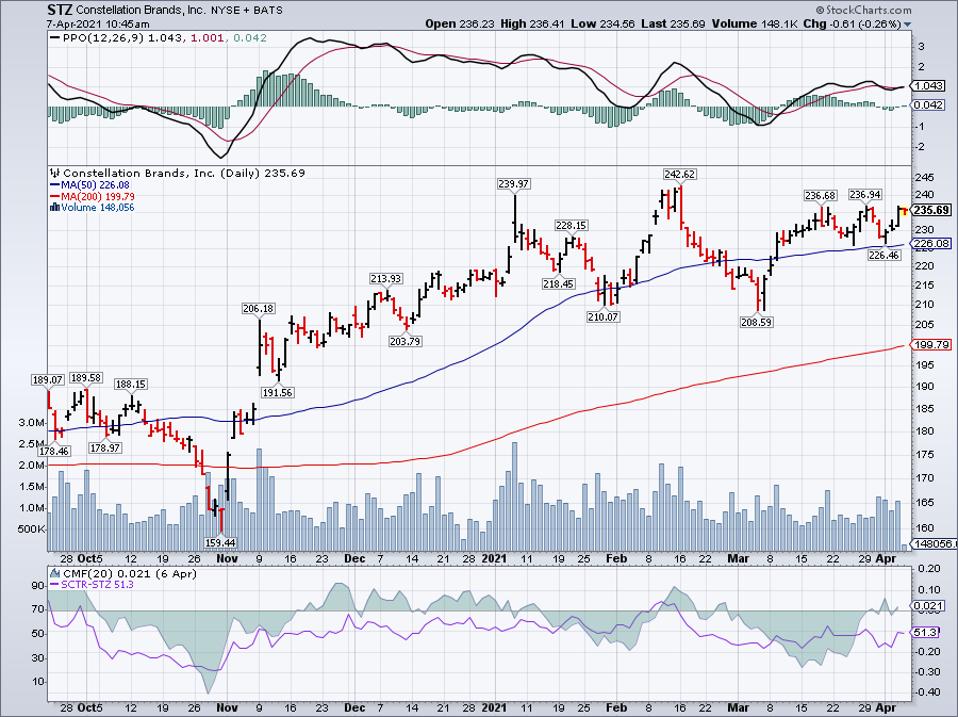Screen dimensions: 958x717
Task: Click the 188.15 price label
Action: point(131,384)
